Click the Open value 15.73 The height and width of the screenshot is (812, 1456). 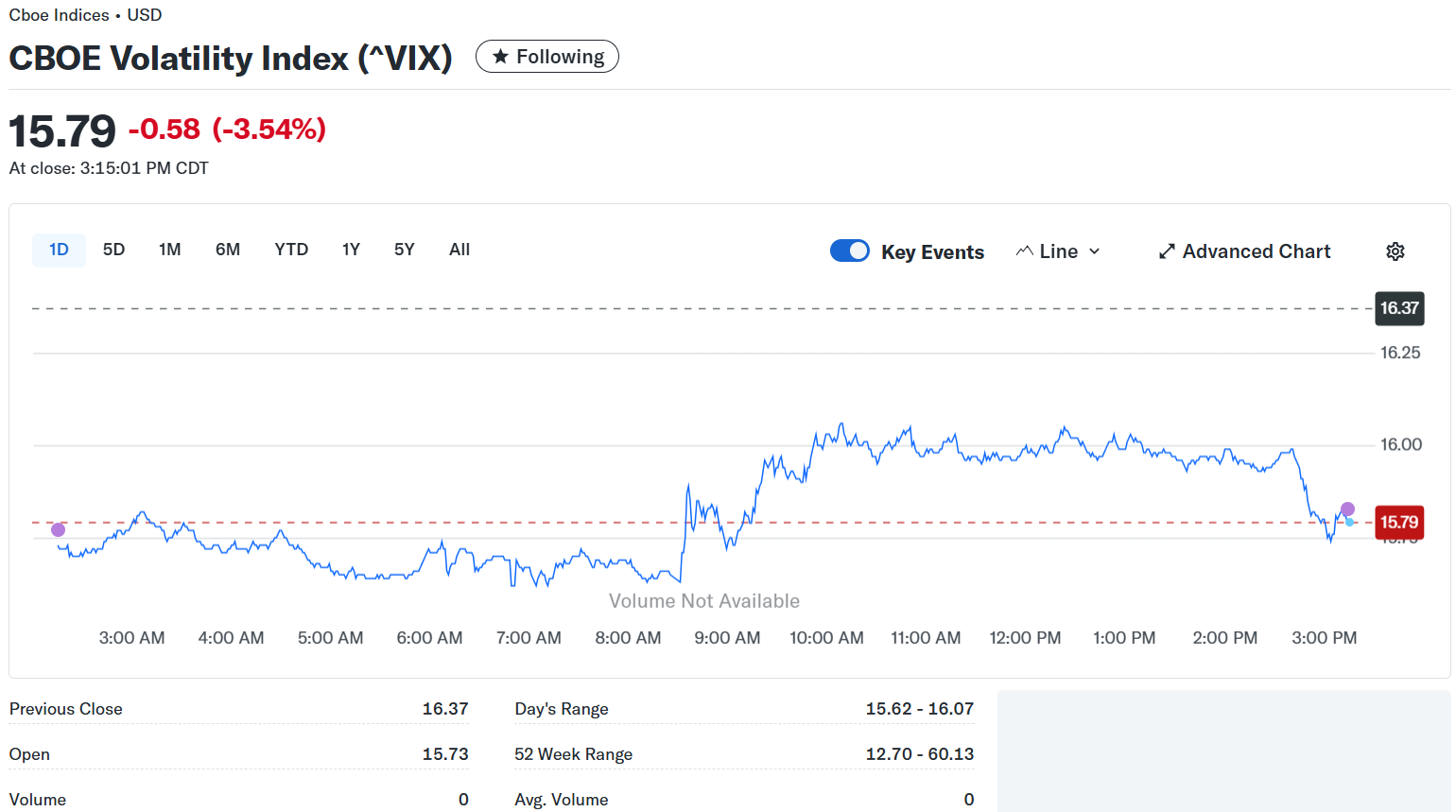(x=445, y=754)
